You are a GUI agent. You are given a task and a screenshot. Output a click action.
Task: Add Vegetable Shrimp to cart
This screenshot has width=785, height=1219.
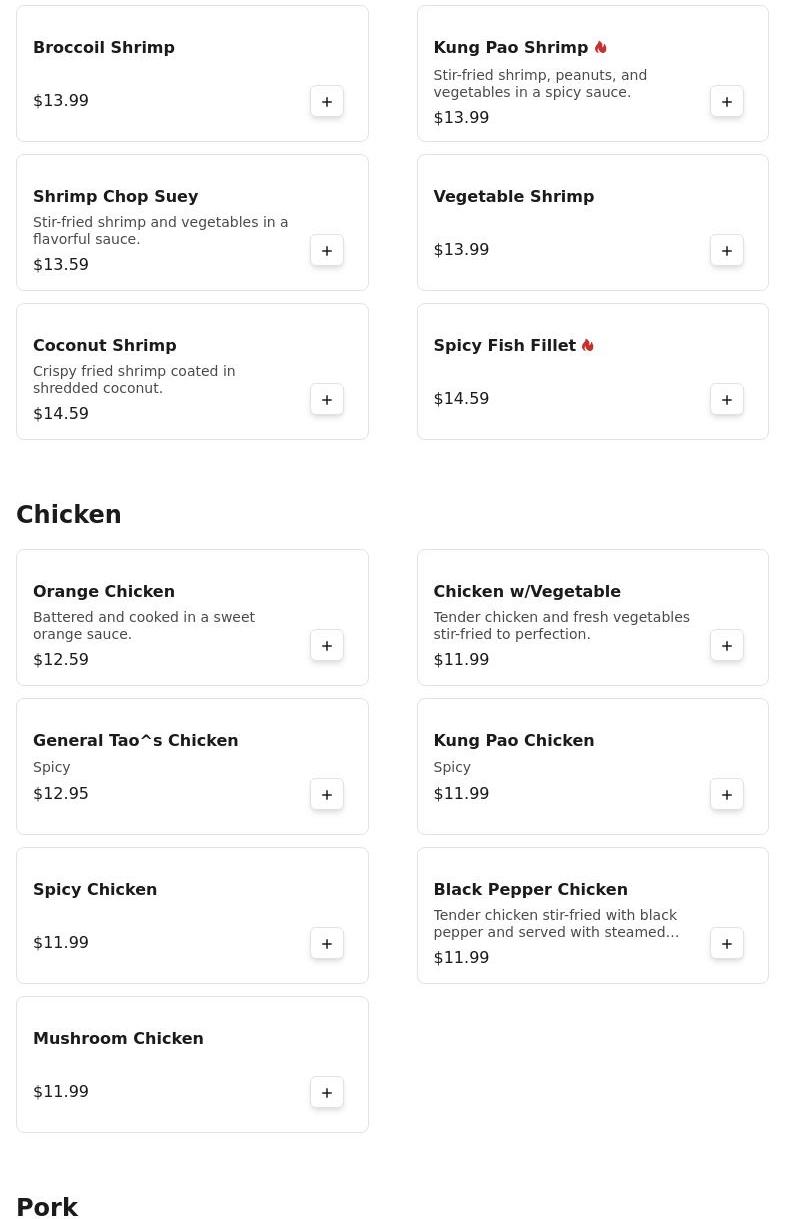pos(727,250)
